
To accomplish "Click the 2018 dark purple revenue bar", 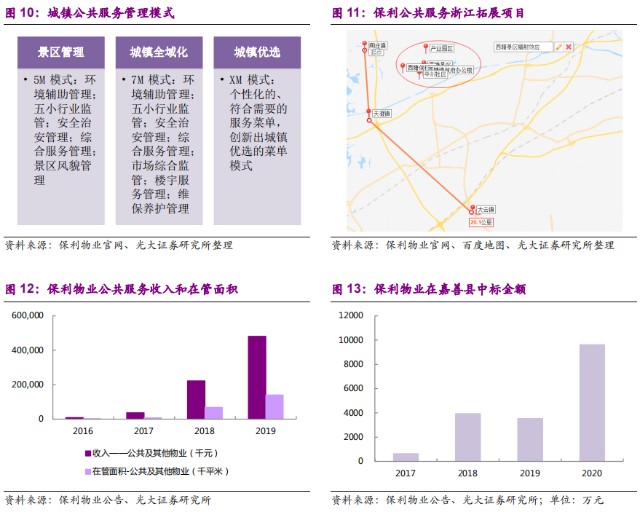I will point(196,399).
